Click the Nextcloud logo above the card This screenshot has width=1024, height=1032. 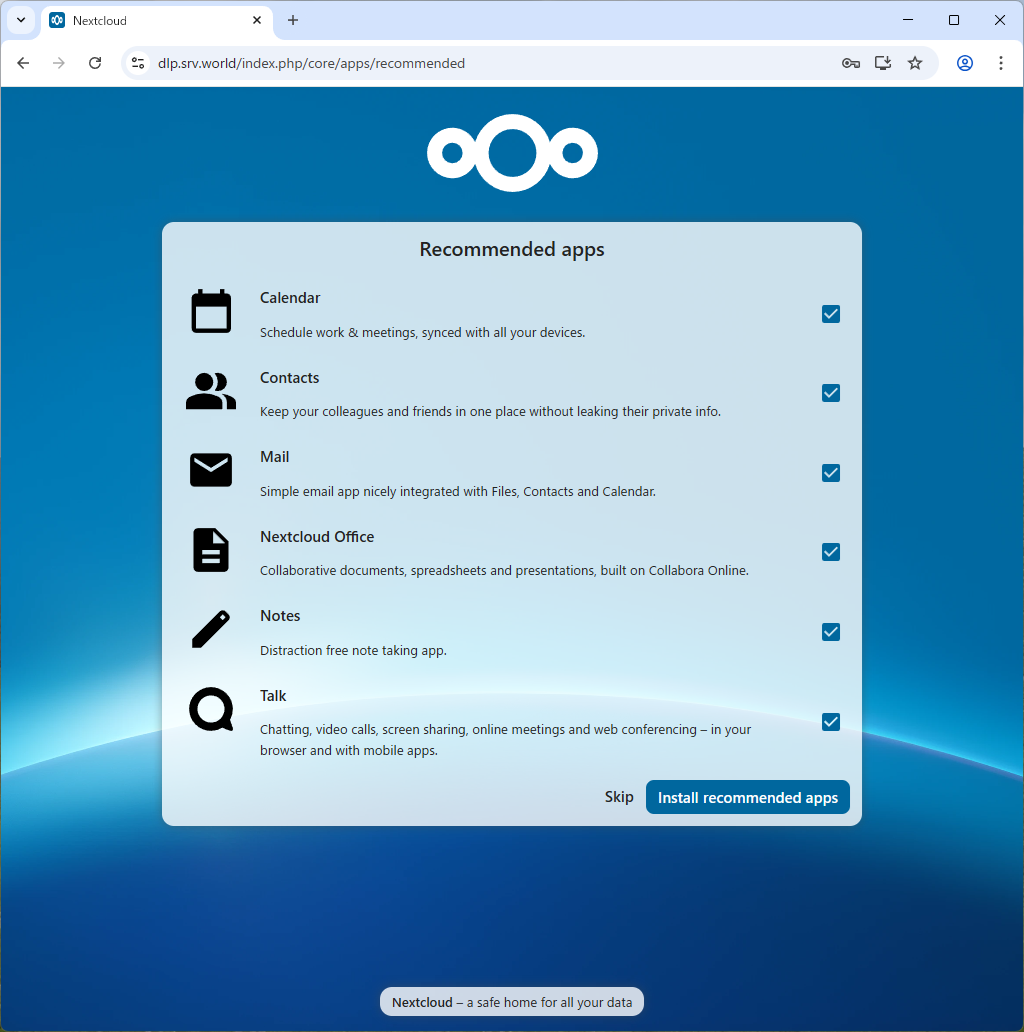512,153
